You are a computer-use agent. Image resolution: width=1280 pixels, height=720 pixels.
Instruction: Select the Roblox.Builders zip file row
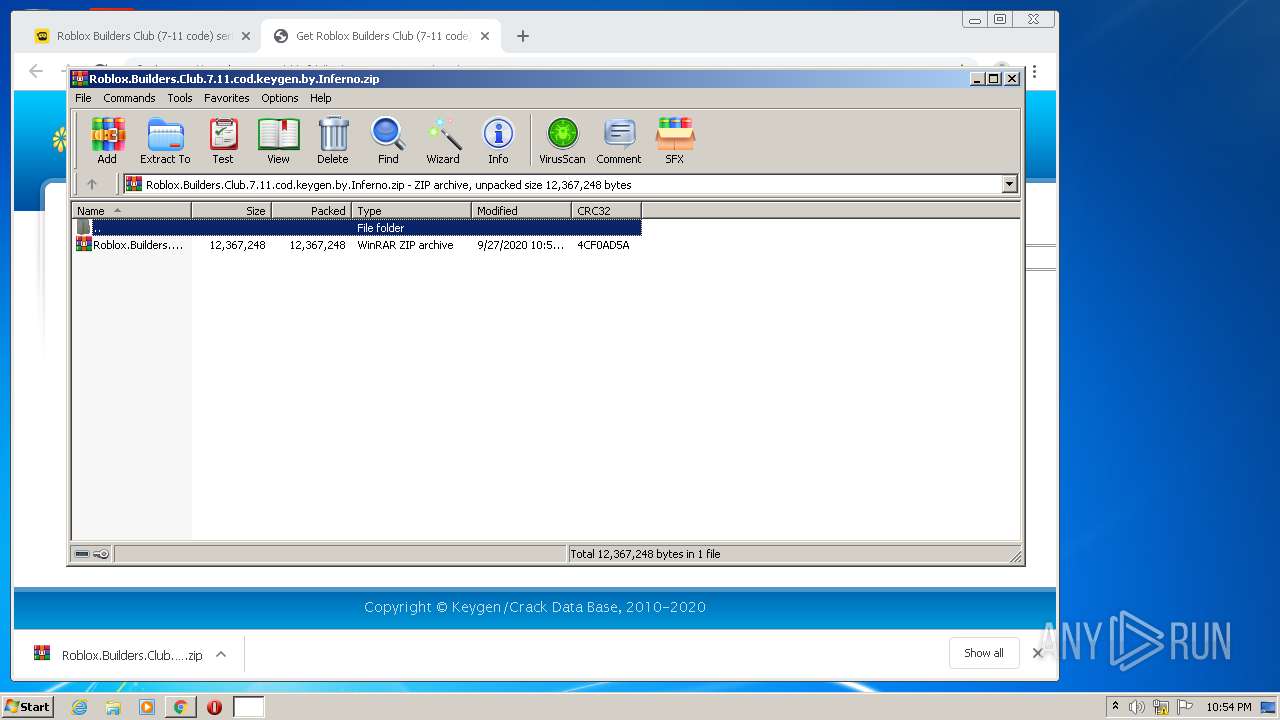[357, 245]
